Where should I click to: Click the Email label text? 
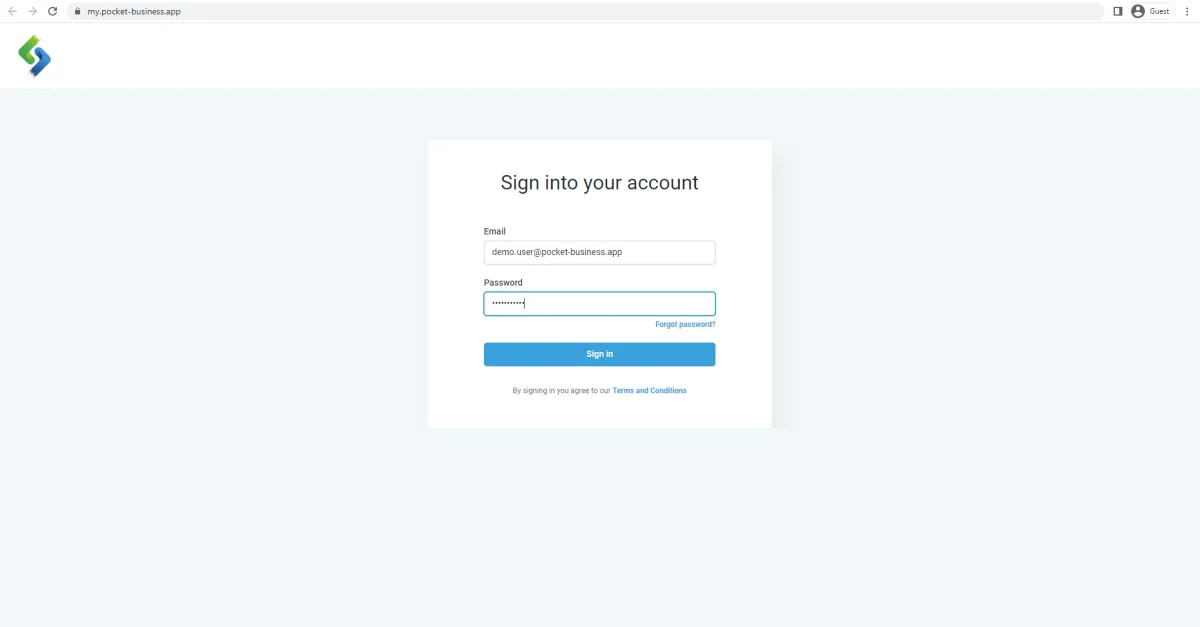click(495, 231)
